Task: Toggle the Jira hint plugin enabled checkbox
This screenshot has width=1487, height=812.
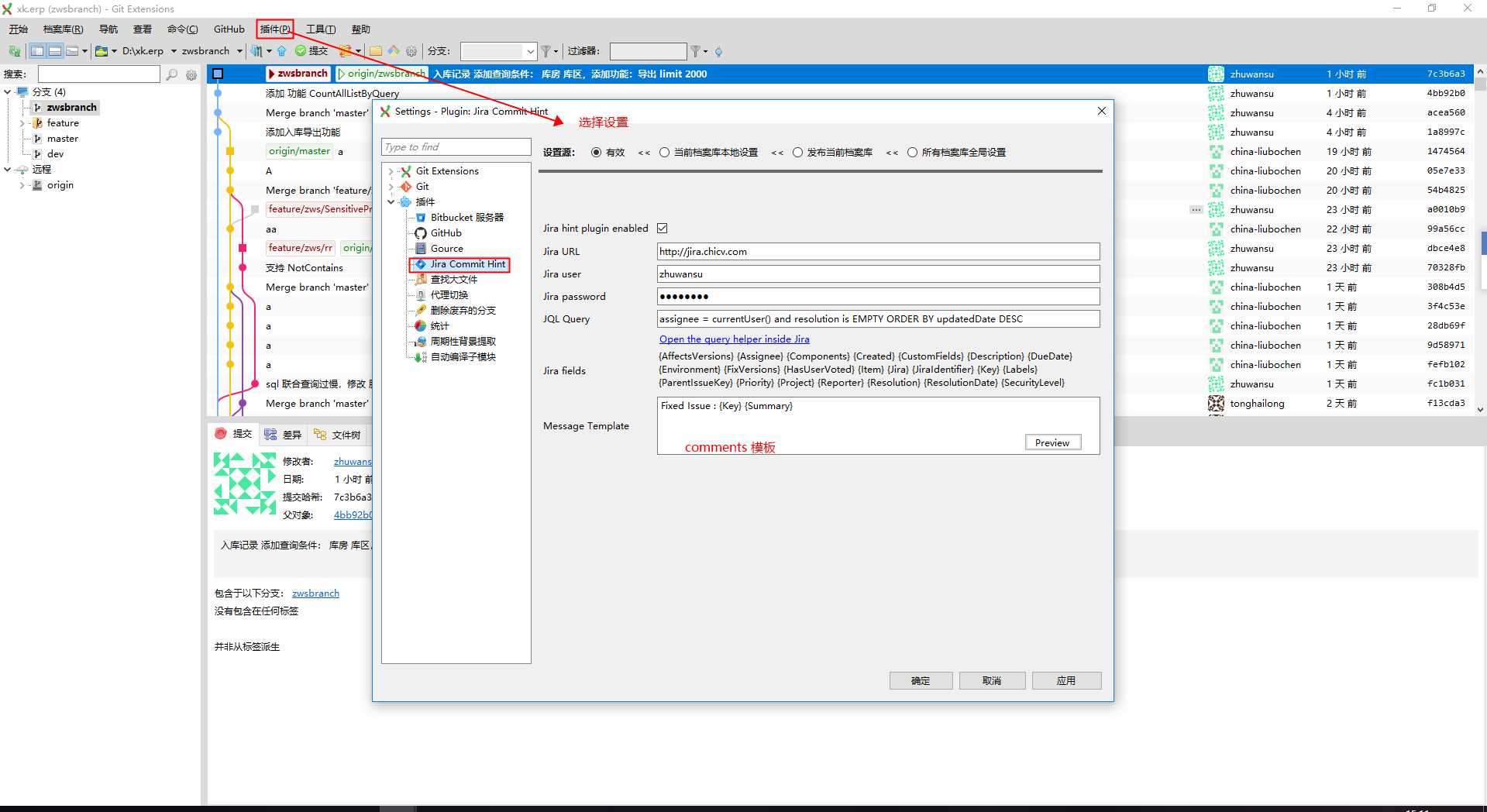Action: click(663, 229)
